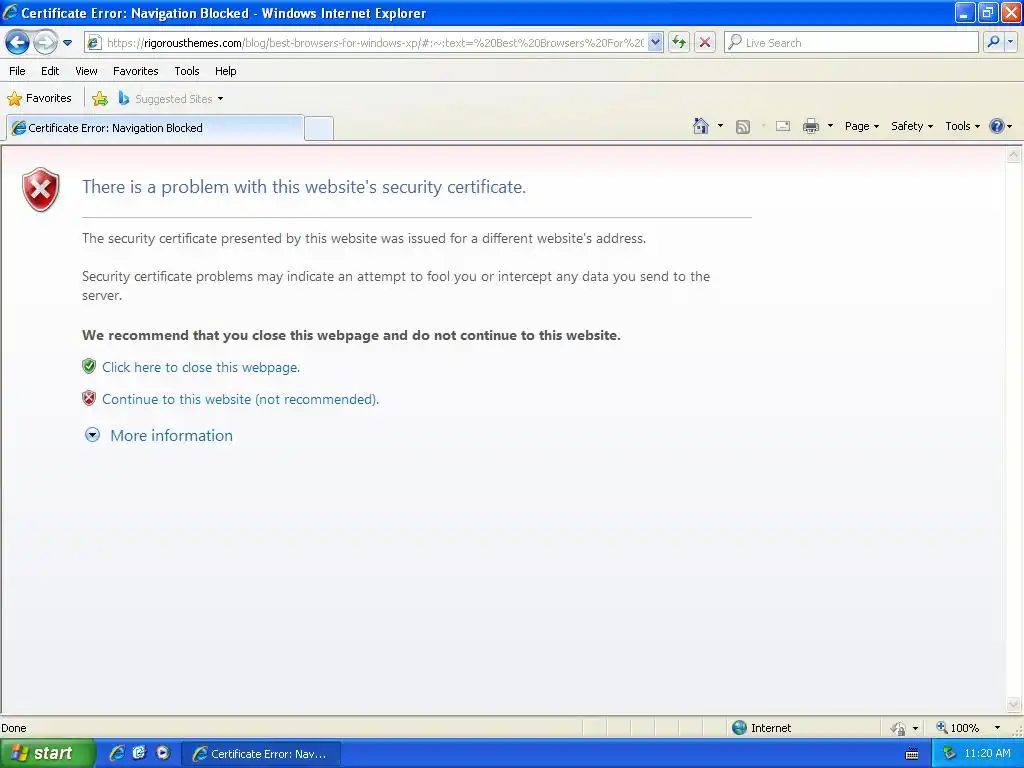Open the Favorites star button

tap(39, 99)
